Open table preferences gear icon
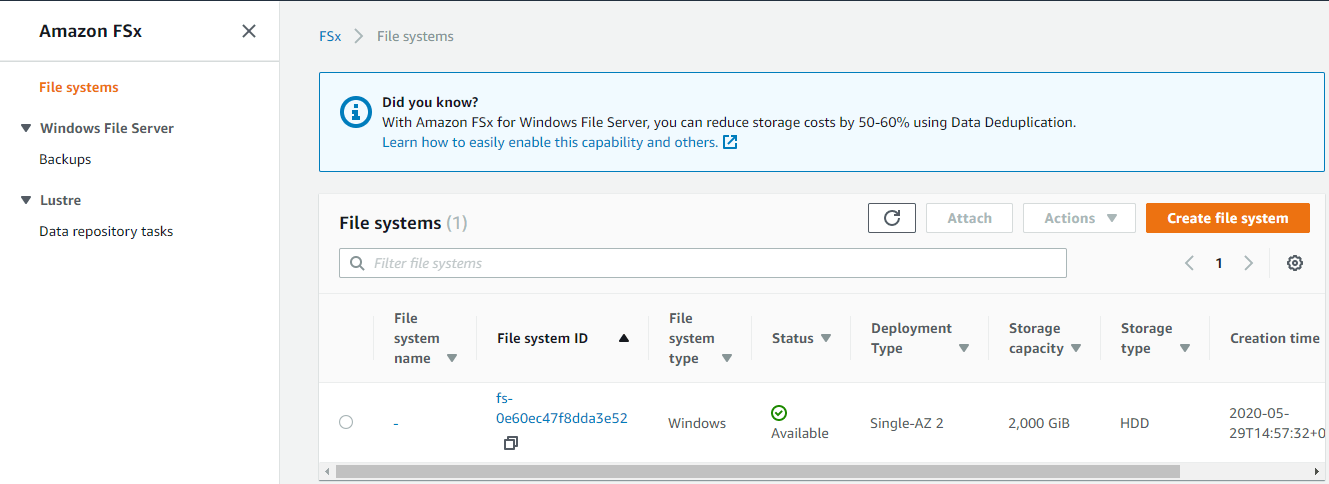Image resolution: width=1329 pixels, height=484 pixels. click(1295, 263)
